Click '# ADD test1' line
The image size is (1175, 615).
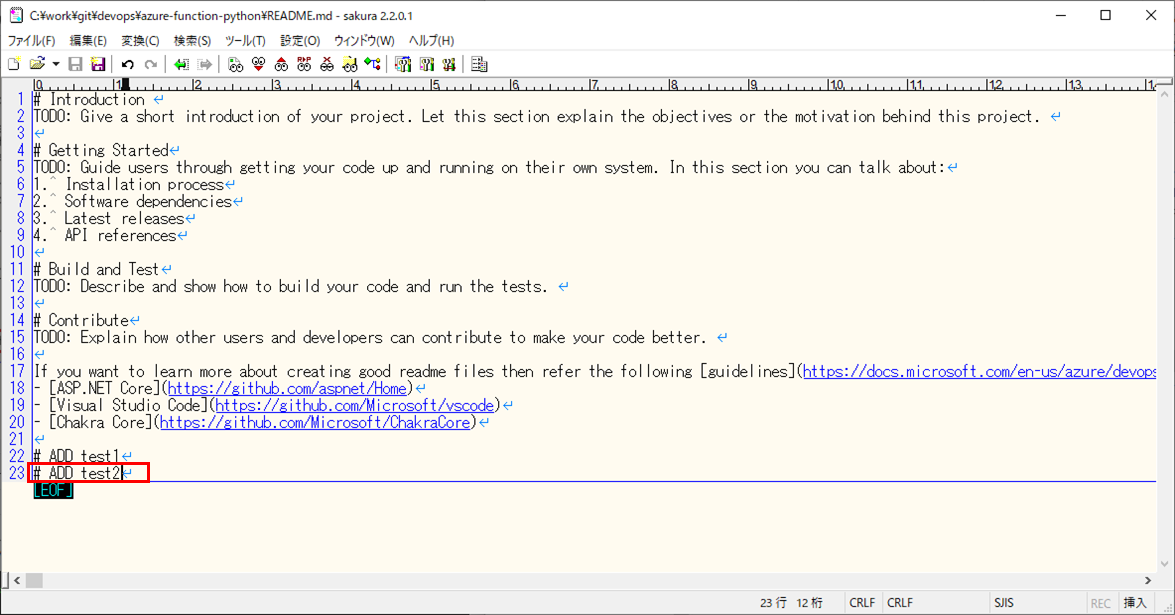[77, 456]
